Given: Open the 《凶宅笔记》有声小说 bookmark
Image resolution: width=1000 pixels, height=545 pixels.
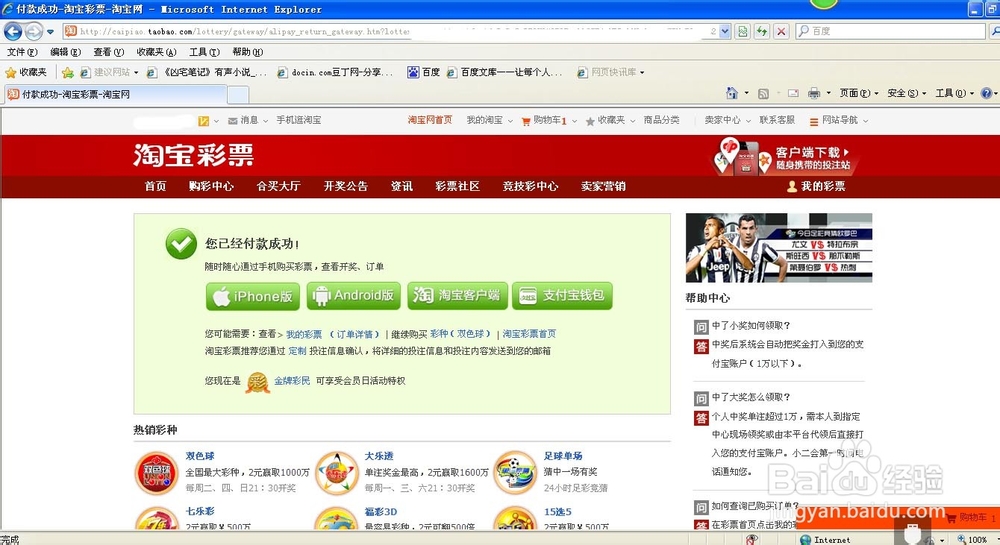Looking at the screenshot, I should coord(207,72).
